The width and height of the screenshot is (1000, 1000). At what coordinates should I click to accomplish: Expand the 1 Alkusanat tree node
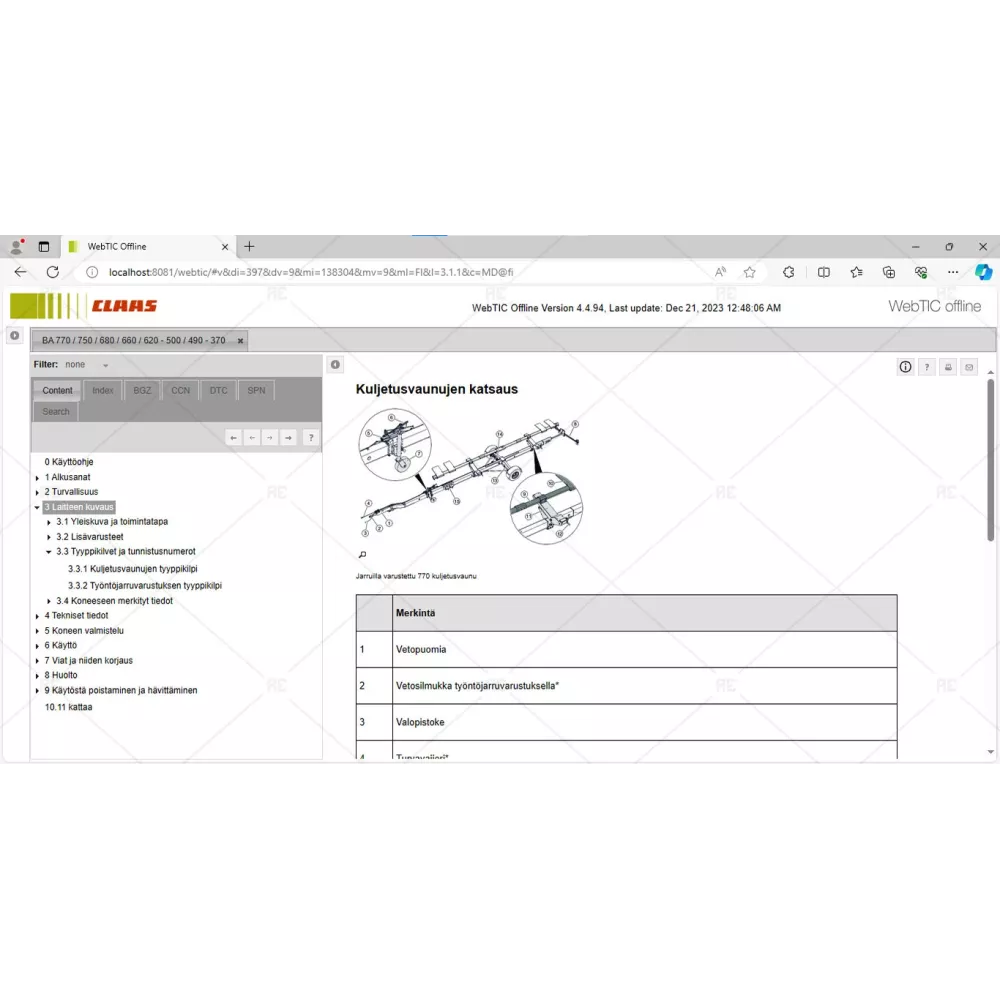coord(38,478)
